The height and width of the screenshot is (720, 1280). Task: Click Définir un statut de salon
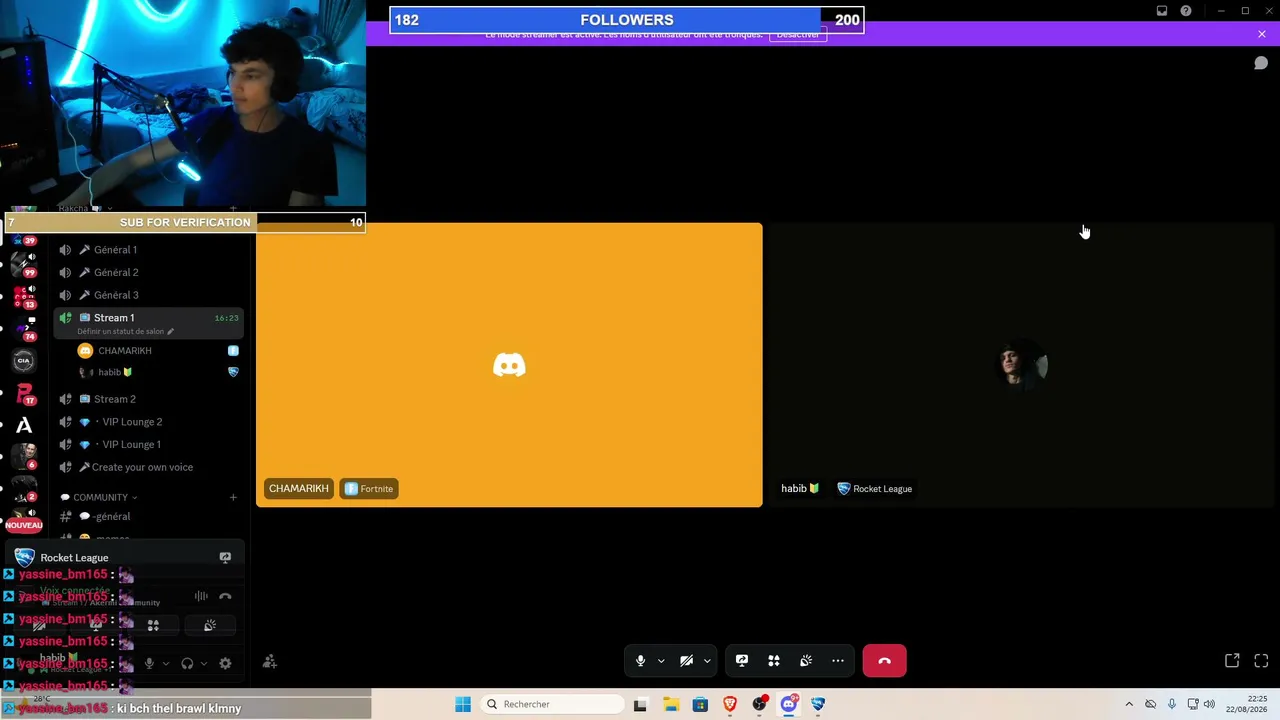[x=120, y=331]
